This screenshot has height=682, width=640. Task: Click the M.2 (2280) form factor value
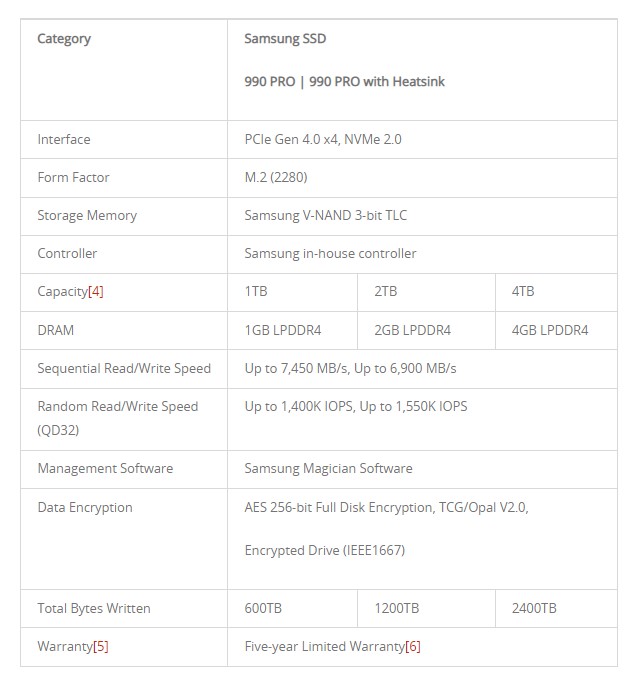pyautogui.click(x=276, y=177)
